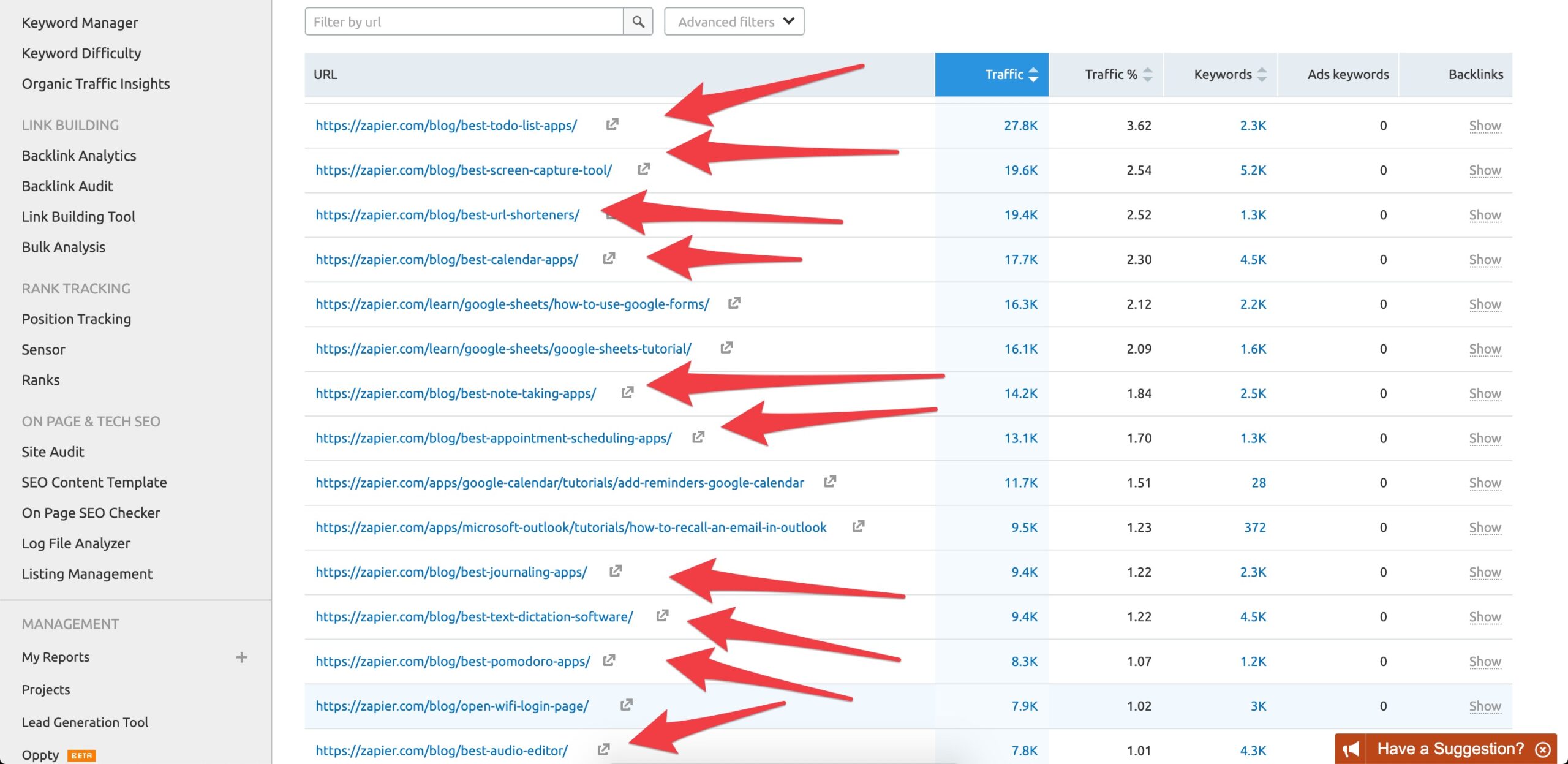Show backlinks for best-calendar-apps row

(1485, 260)
